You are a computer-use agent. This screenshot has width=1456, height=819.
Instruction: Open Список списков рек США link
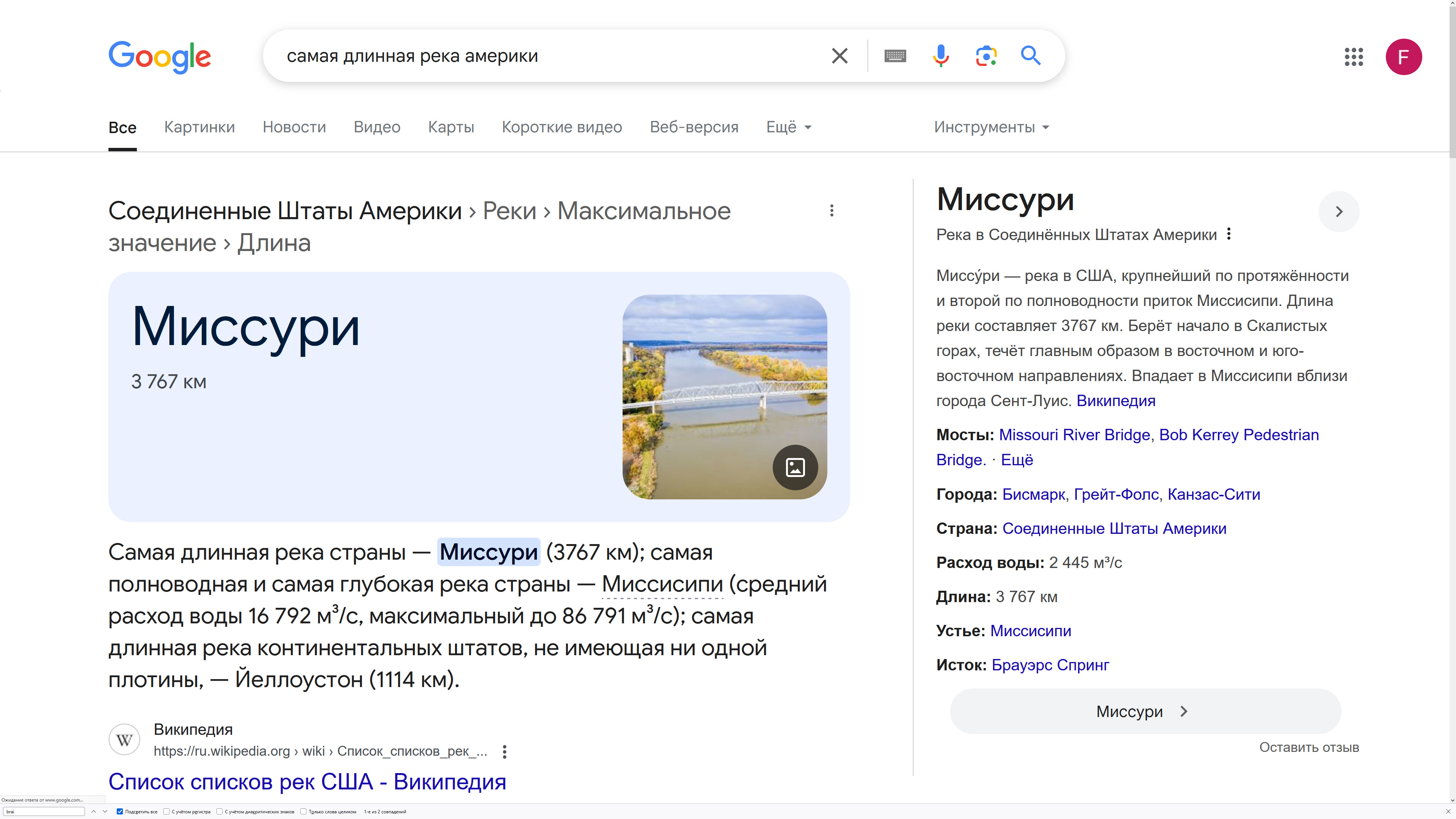tap(307, 782)
